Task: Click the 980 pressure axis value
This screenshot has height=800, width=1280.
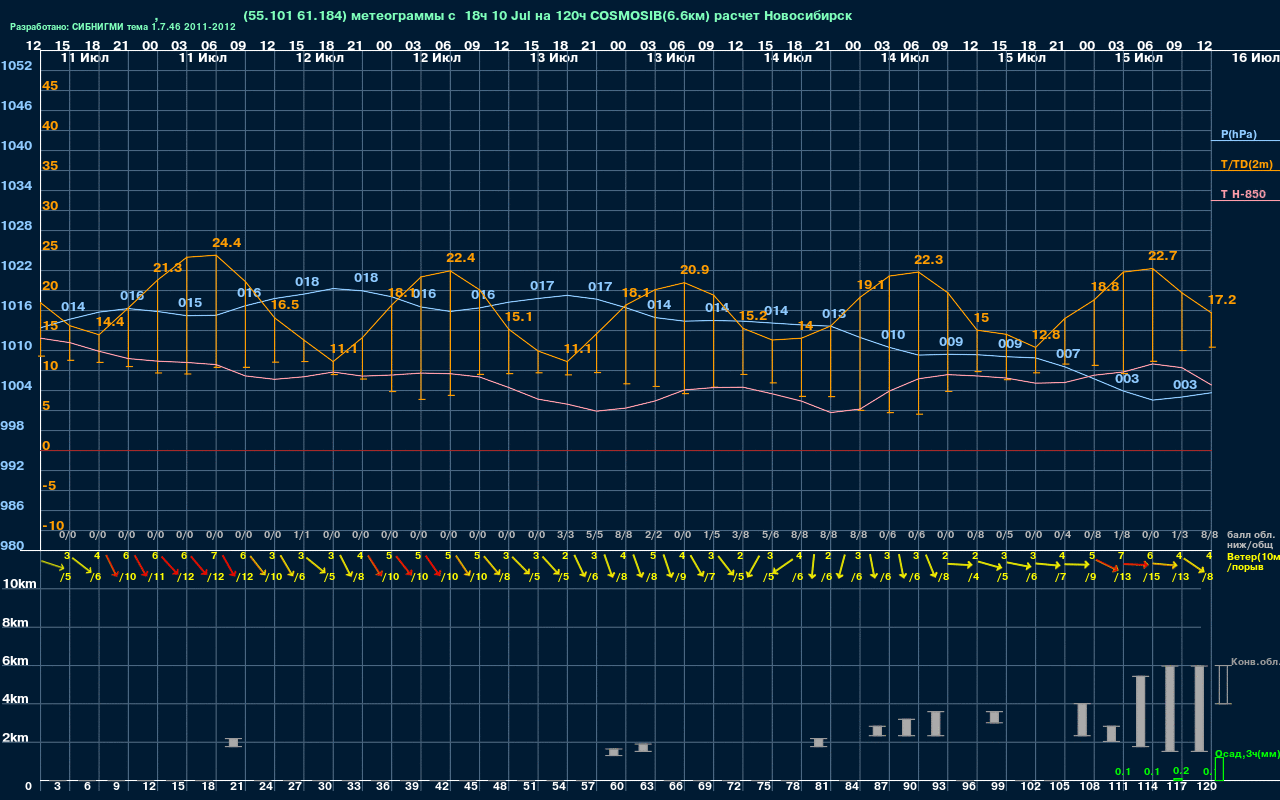Action: 13,545
